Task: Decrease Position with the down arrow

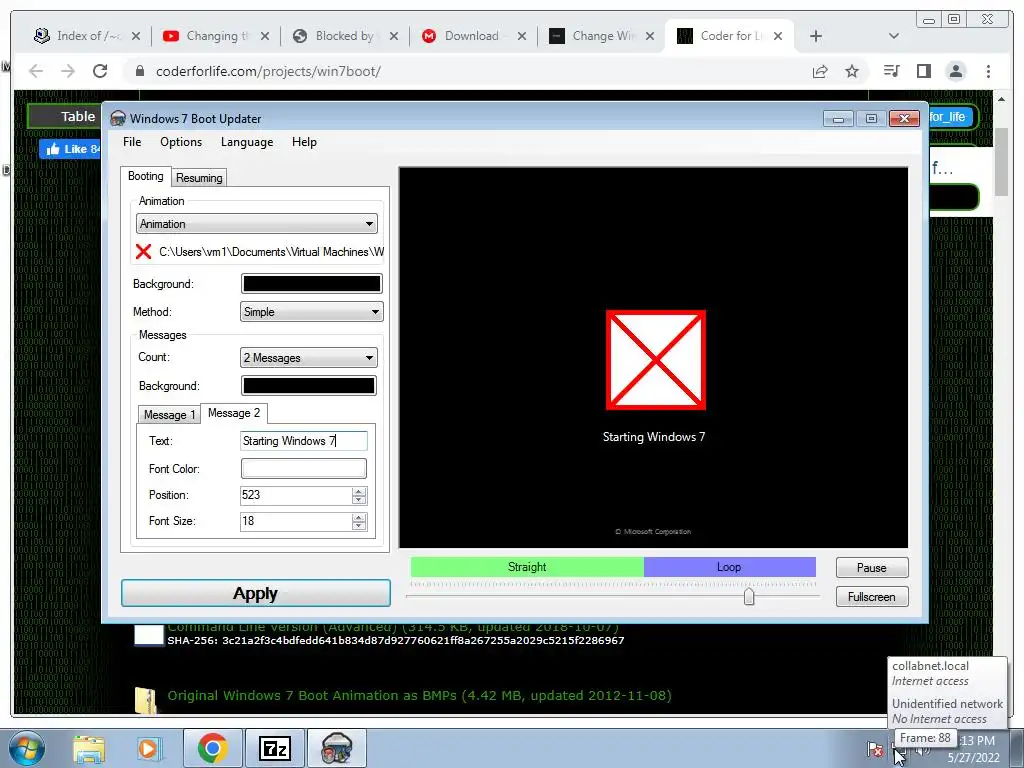Action: click(359, 500)
